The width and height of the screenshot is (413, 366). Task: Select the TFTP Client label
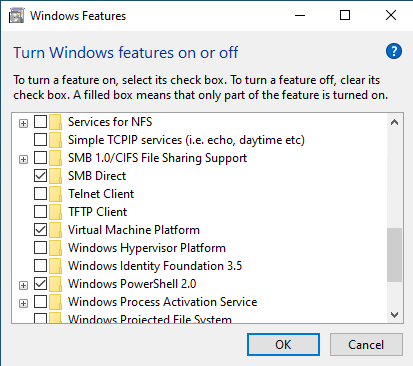coord(98,212)
